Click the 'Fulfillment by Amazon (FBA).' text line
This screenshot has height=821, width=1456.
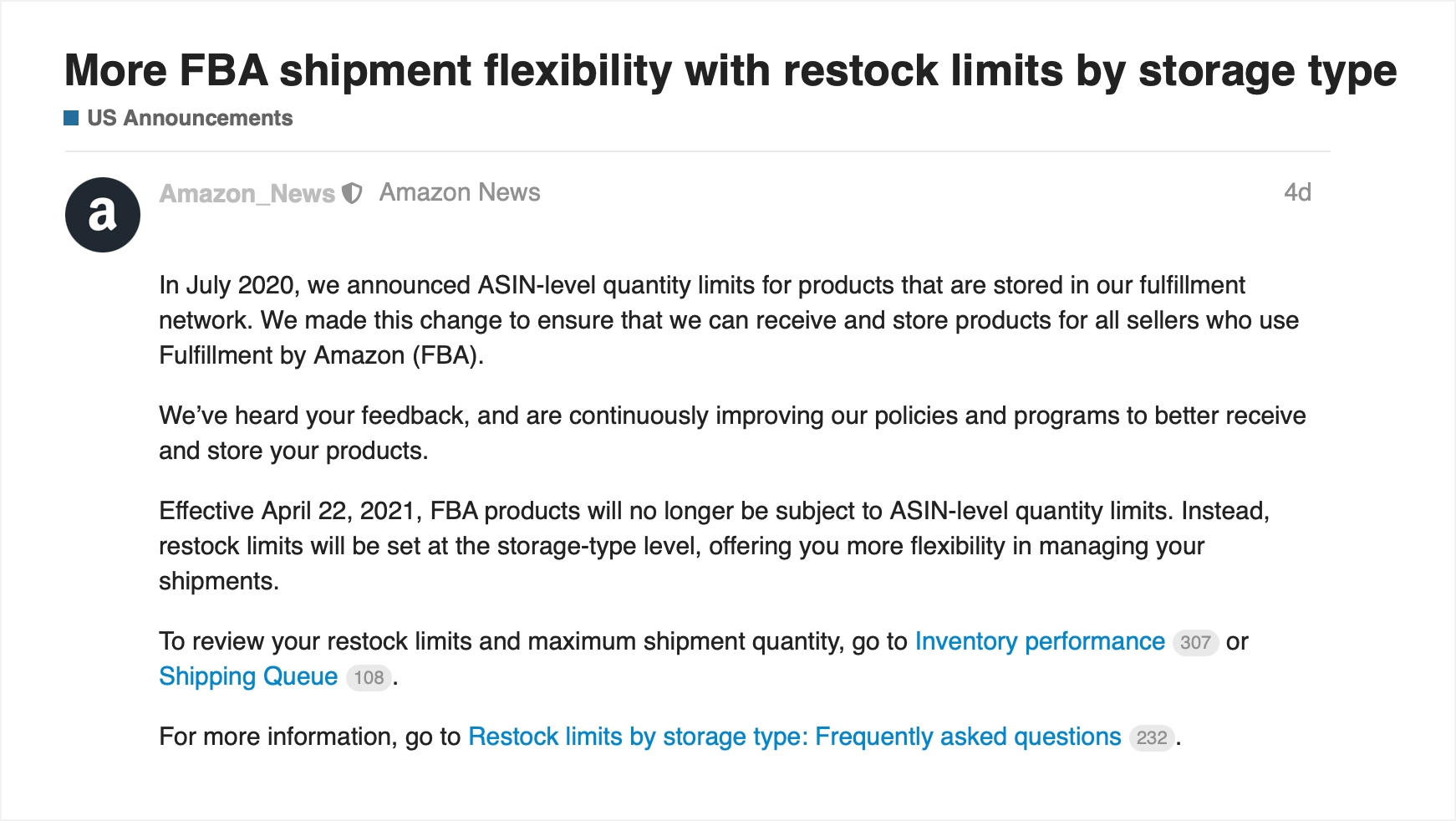tap(322, 355)
